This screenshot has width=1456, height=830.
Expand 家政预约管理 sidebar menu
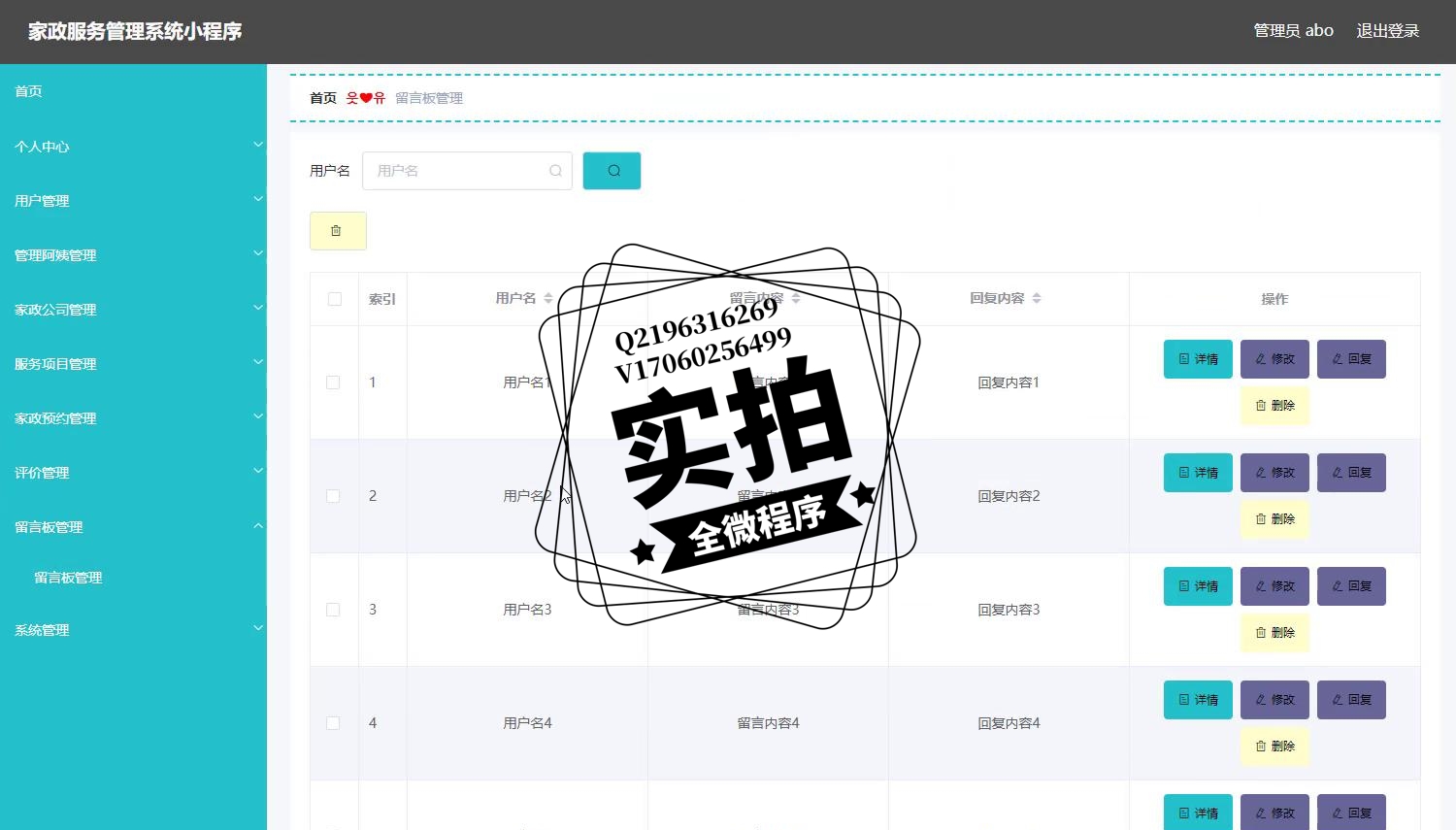point(133,418)
